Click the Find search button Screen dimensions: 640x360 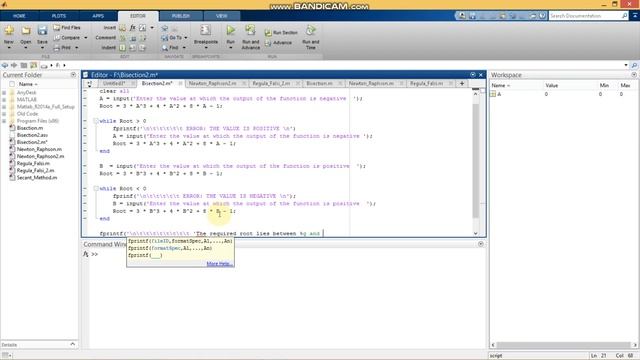pos(170,48)
